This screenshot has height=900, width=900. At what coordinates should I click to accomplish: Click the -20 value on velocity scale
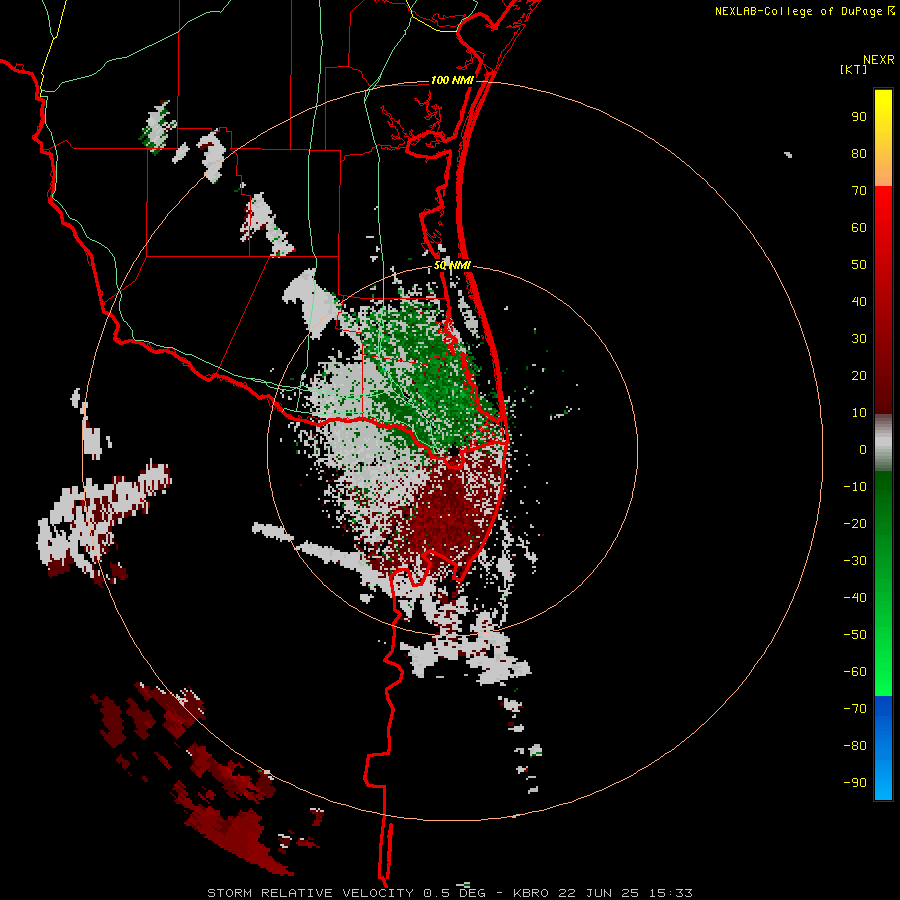[x=855, y=524]
